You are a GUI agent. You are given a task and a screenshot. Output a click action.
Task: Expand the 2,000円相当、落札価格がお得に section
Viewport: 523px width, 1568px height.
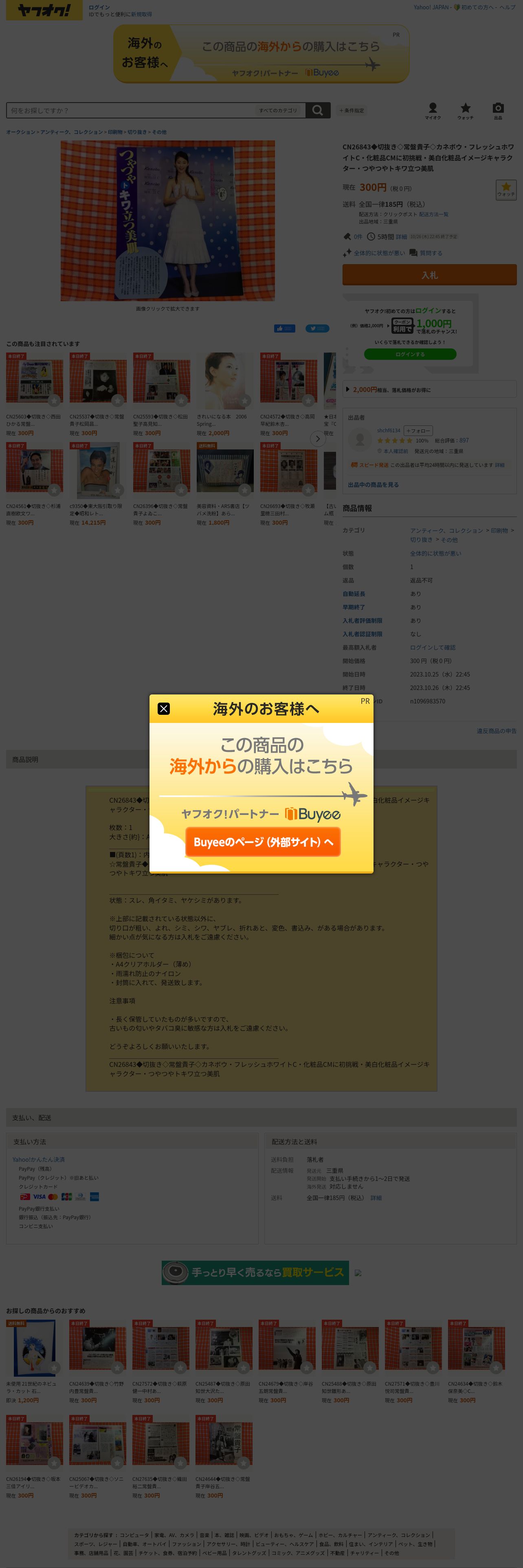tap(429, 390)
